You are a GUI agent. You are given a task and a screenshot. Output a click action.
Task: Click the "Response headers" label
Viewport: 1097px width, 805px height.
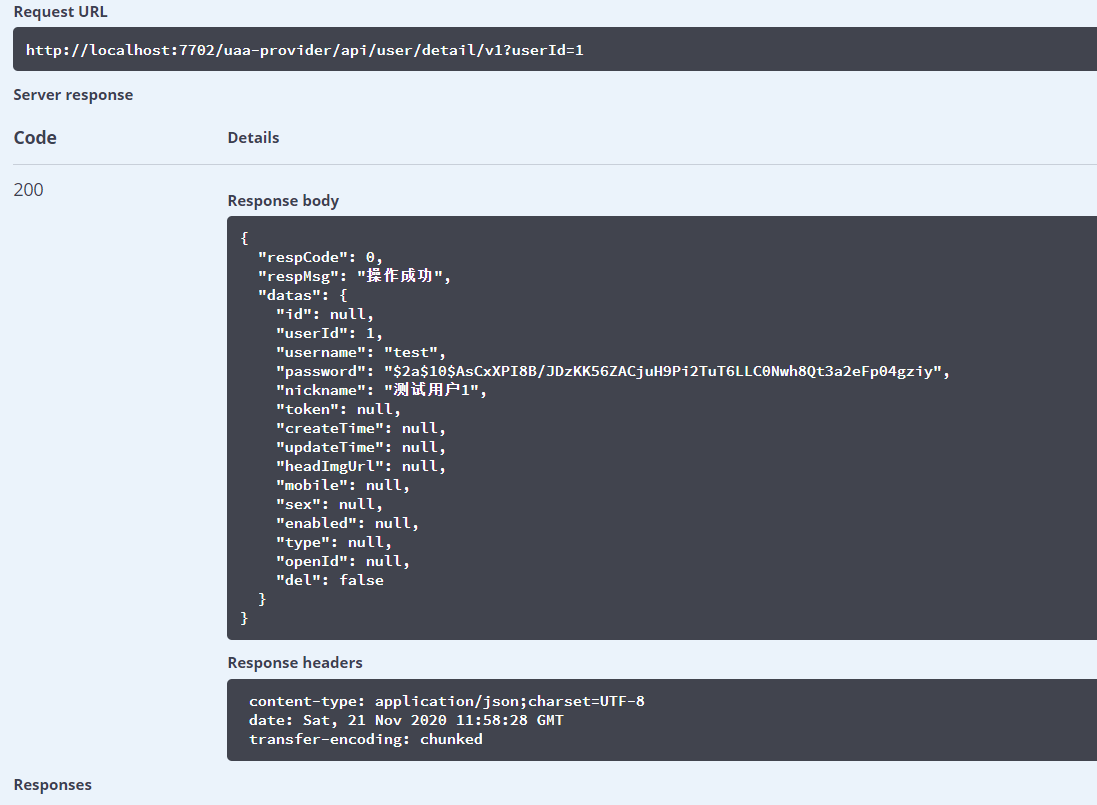point(295,662)
